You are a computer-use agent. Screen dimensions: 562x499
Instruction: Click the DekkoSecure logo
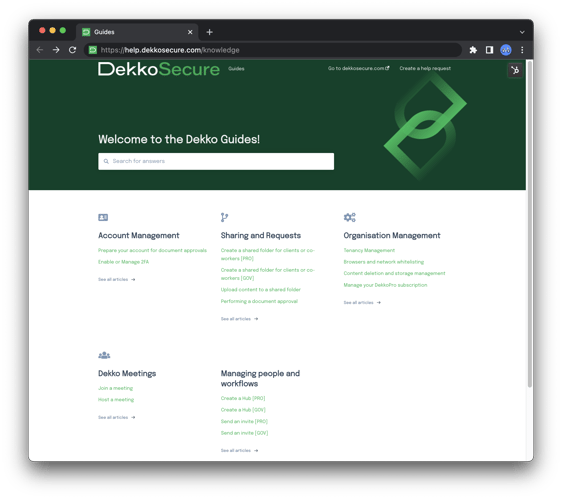(159, 69)
